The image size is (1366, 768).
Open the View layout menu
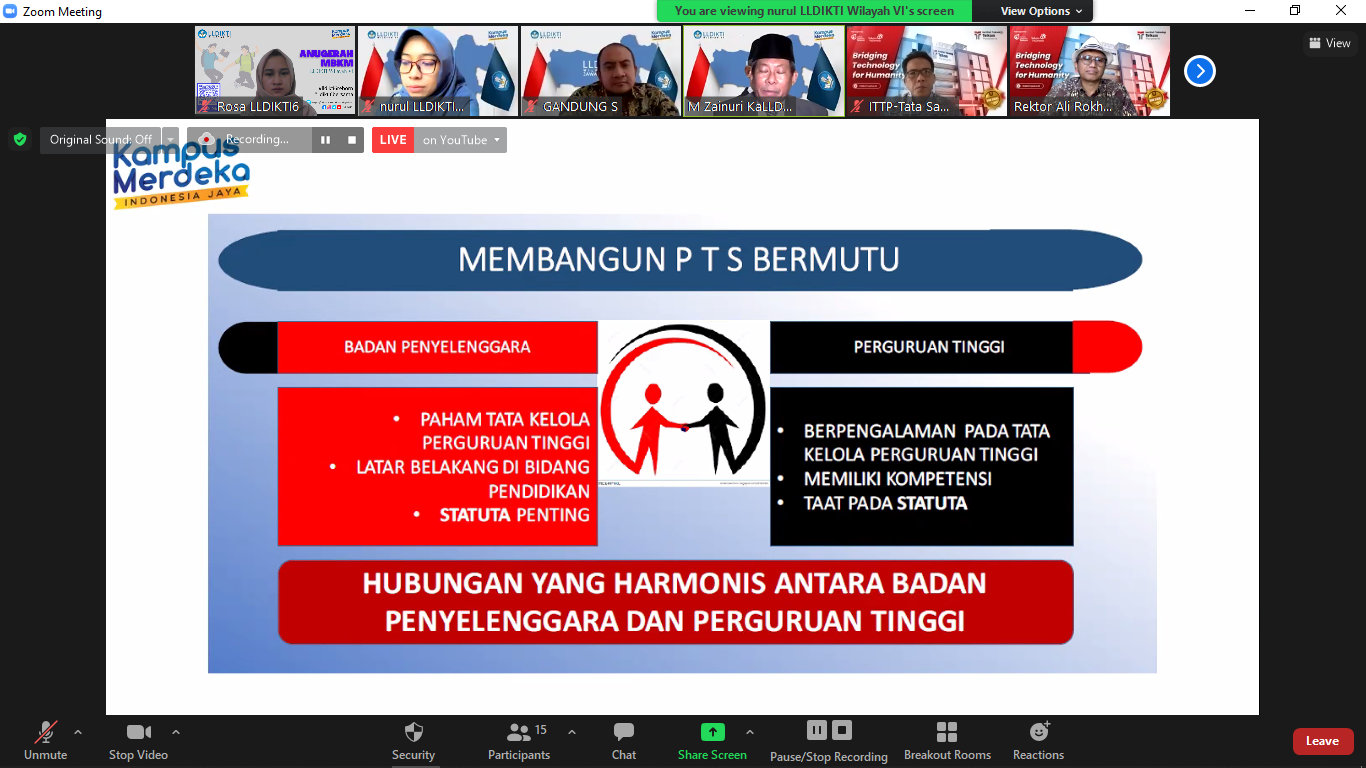tap(1329, 43)
